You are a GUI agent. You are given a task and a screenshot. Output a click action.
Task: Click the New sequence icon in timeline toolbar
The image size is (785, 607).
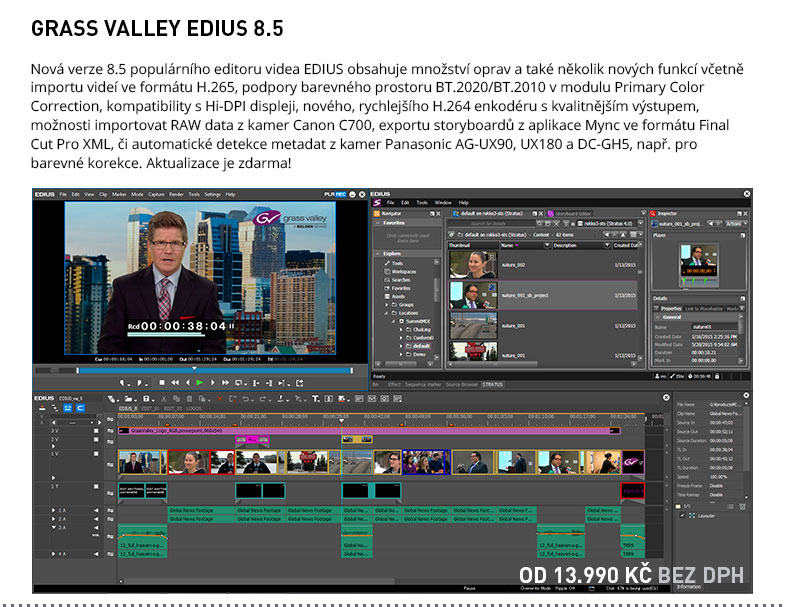pyautogui.click(x=113, y=399)
